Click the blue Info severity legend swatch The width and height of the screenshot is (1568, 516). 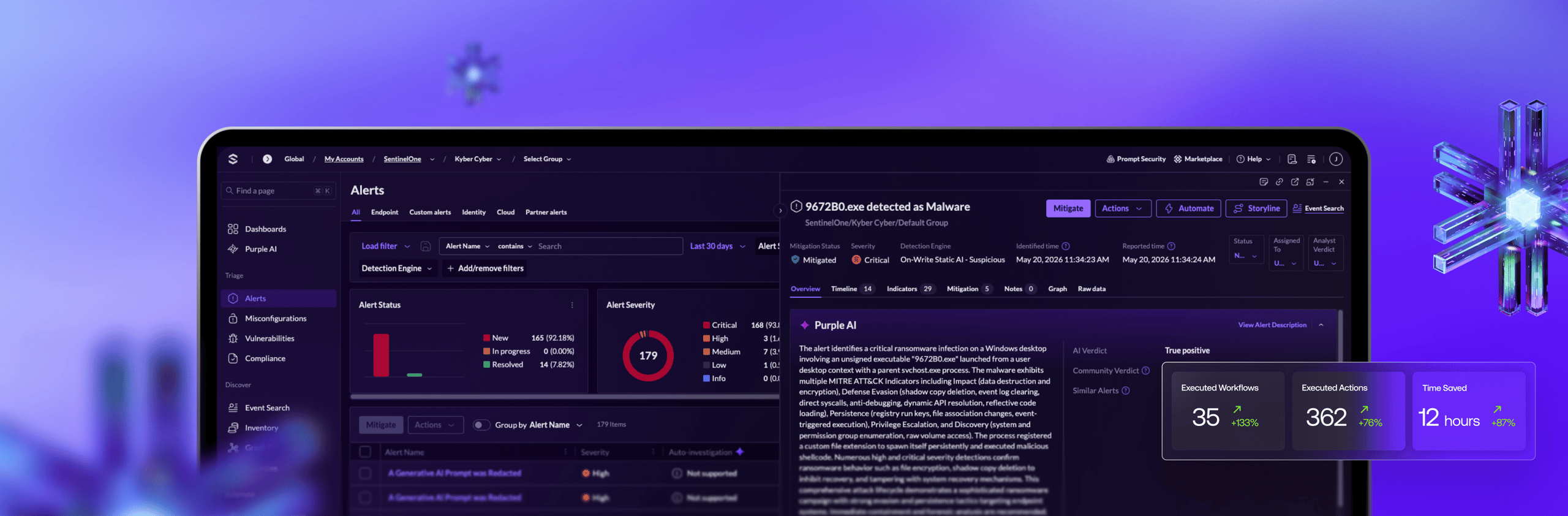(706, 379)
